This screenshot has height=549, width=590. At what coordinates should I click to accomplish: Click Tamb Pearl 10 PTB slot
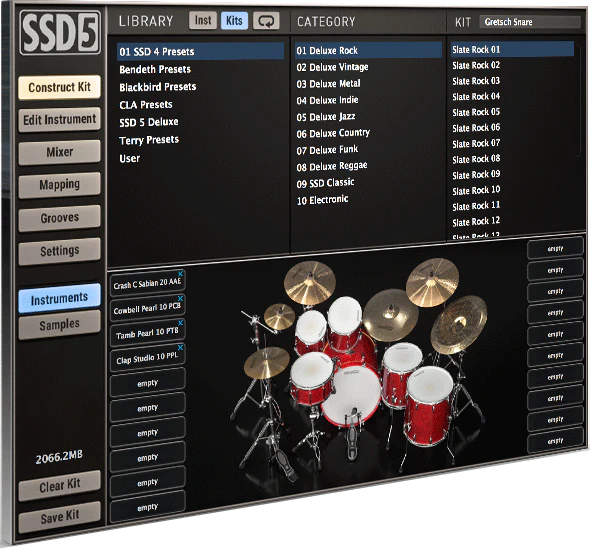[x=147, y=333]
